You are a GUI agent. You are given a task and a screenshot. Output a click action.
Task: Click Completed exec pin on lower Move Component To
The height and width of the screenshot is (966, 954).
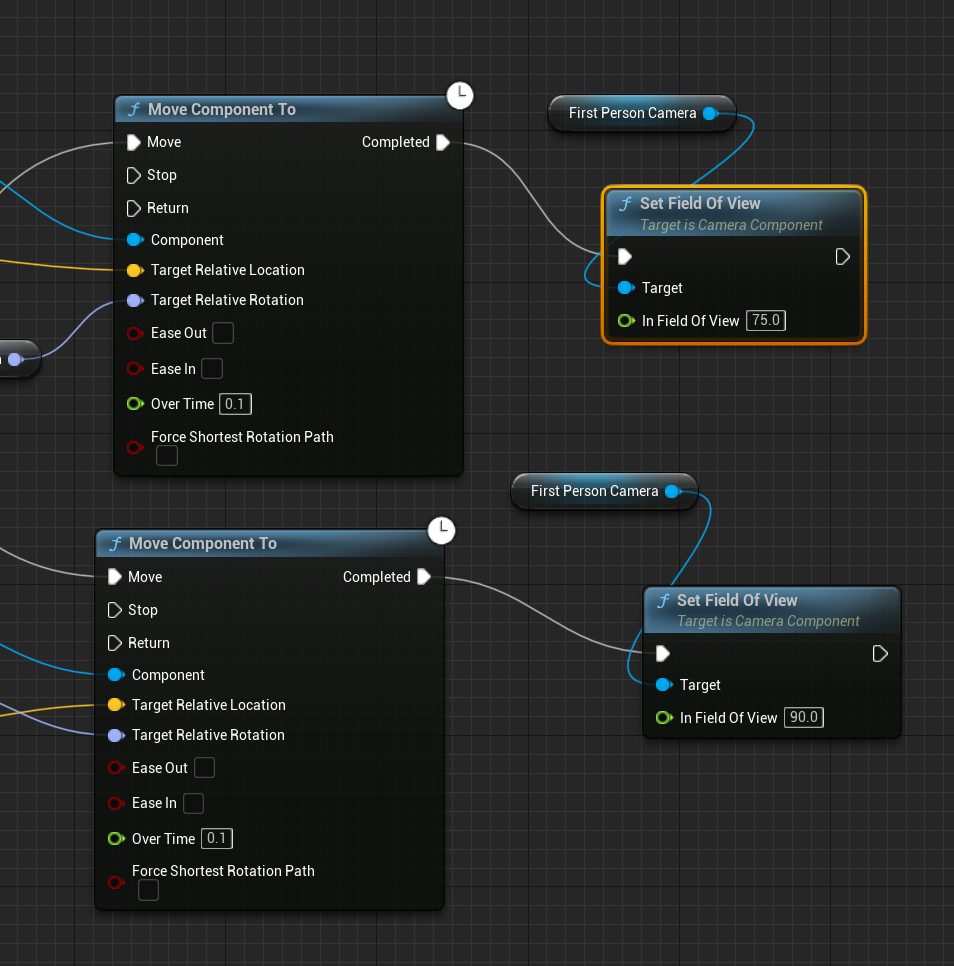(x=424, y=577)
